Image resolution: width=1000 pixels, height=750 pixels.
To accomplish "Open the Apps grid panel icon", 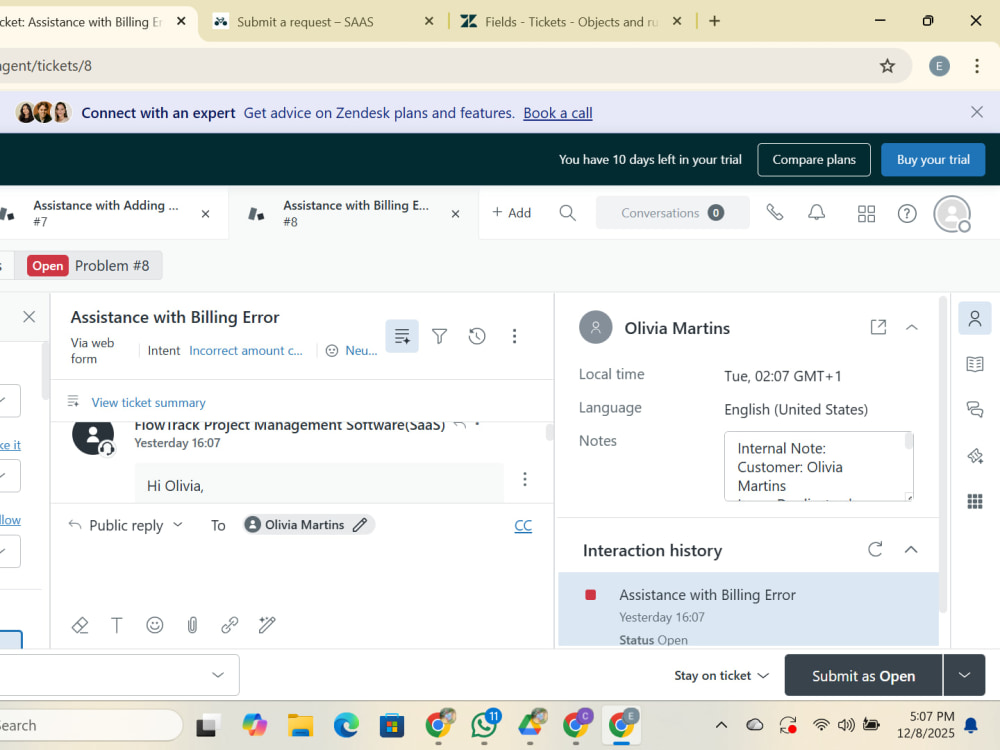I will (x=974, y=501).
